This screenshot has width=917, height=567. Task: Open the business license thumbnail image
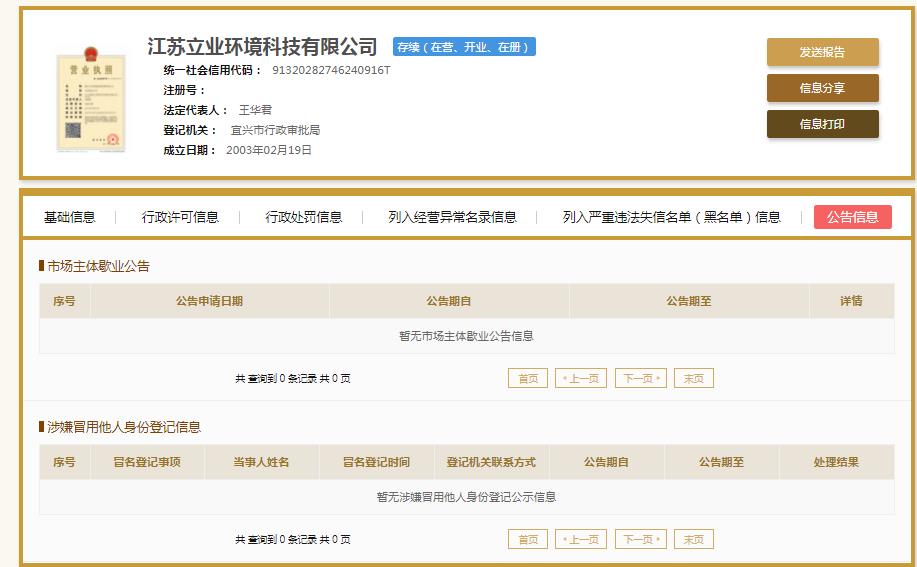(x=91, y=99)
